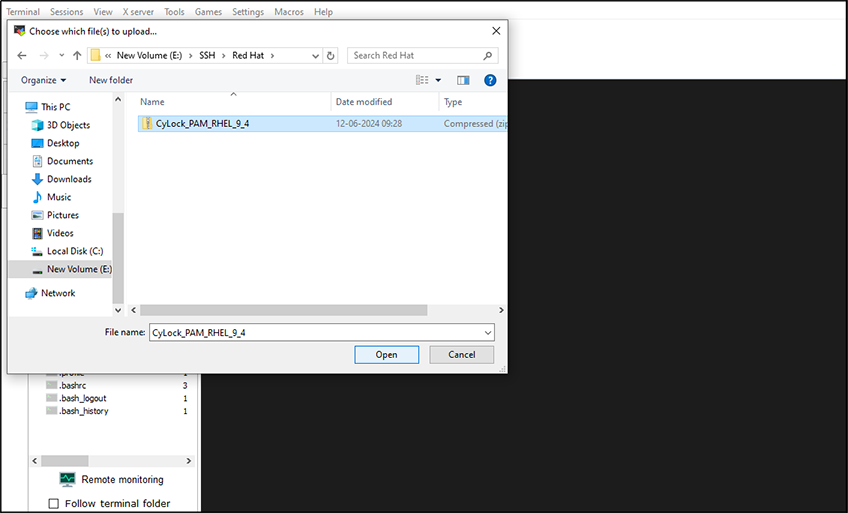Image resolution: width=848 pixels, height=513 pixels.
Task: Open 3D Objects in navigation pane
Action: [x=68, y=125]
